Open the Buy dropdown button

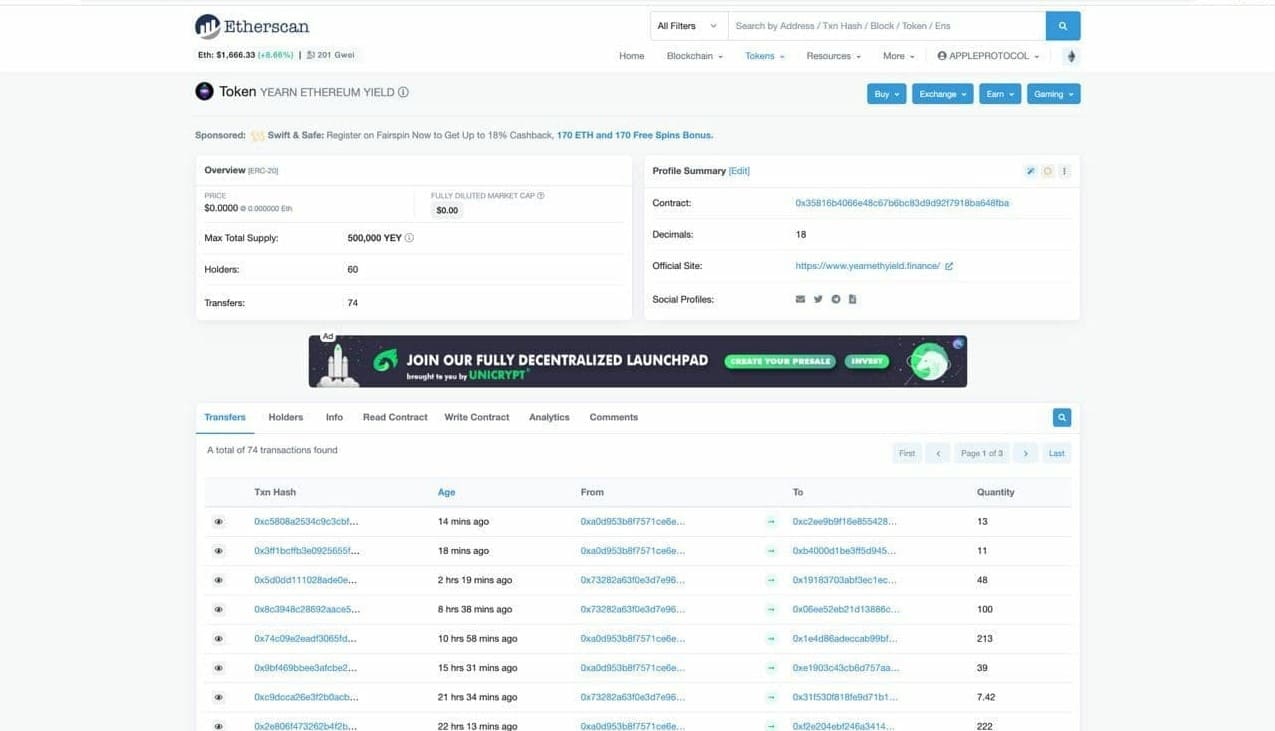[886, 94]
